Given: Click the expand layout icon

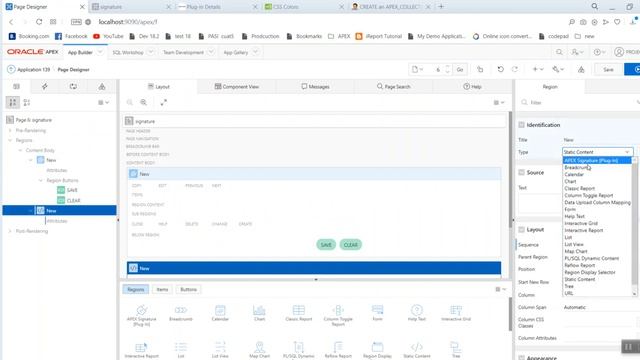Looking at the screenshot, I should tap(164, 102).
